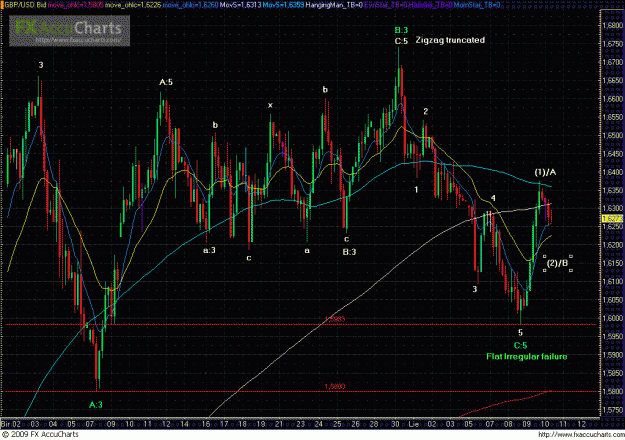Click the 1,6700 price axis label
Image resolution: width=625 pixels, height=440 pixels.
point(612,62)
